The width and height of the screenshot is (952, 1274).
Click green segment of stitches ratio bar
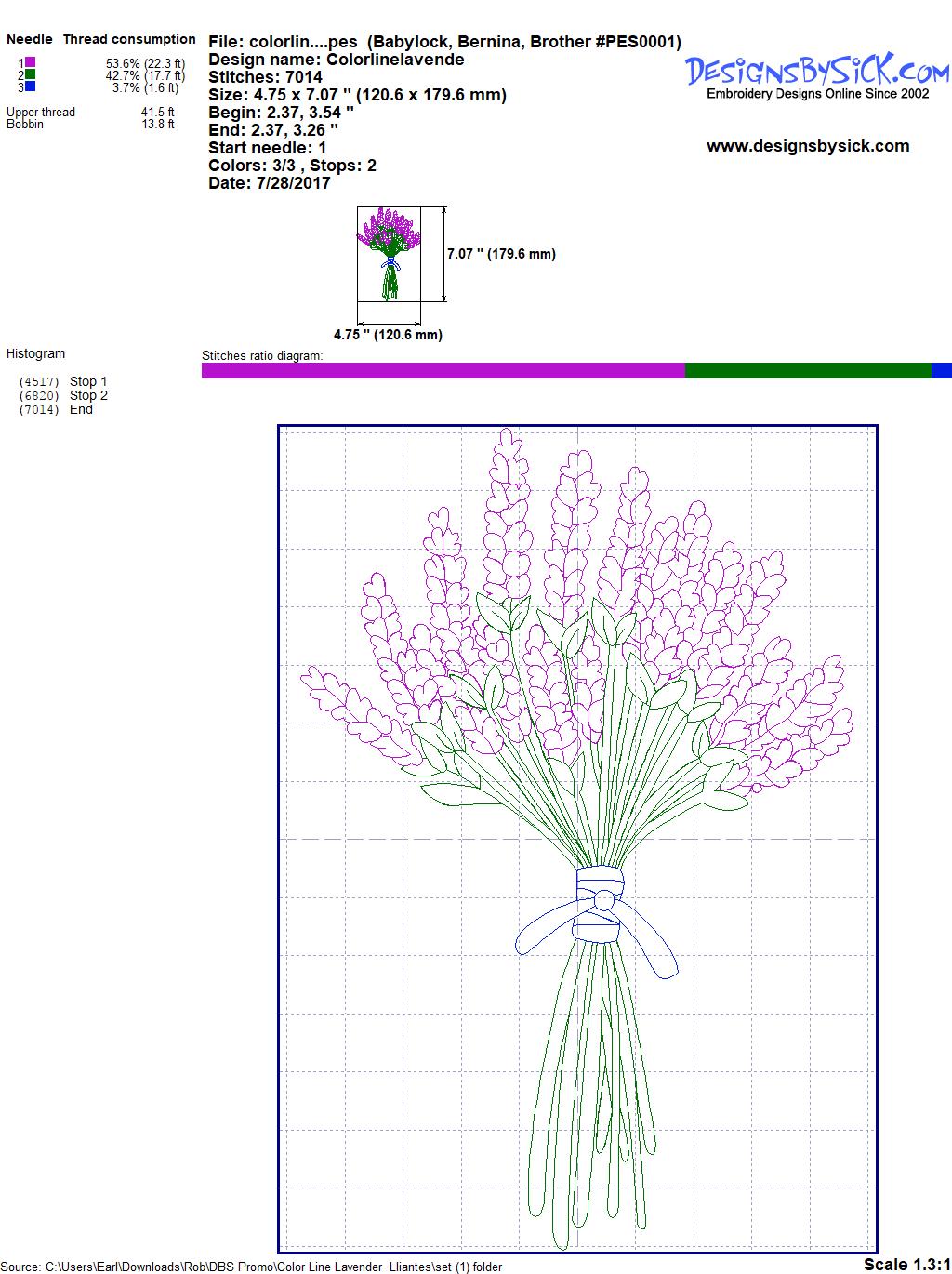pyautogui.click(x=807, y=371)
